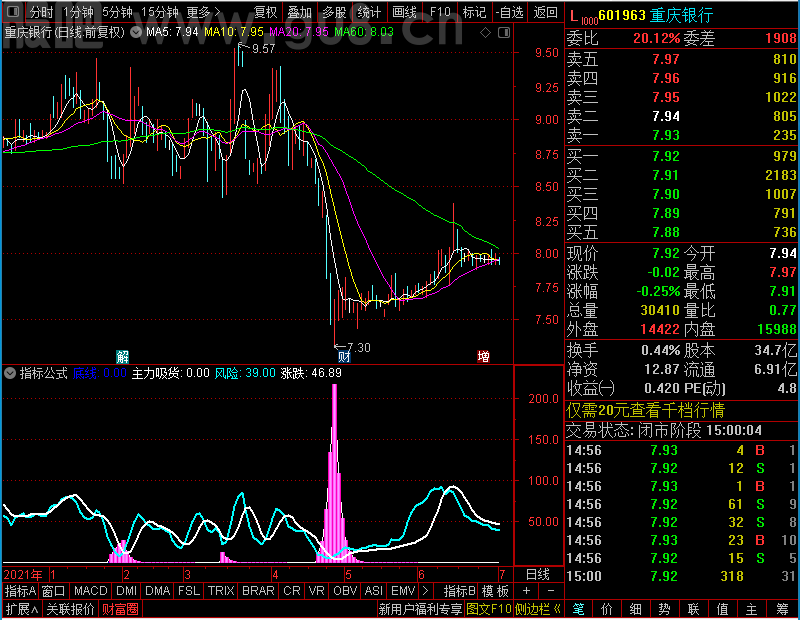Click the 标记 mark button
The image size is (800, 620).
tap(474, 12)
